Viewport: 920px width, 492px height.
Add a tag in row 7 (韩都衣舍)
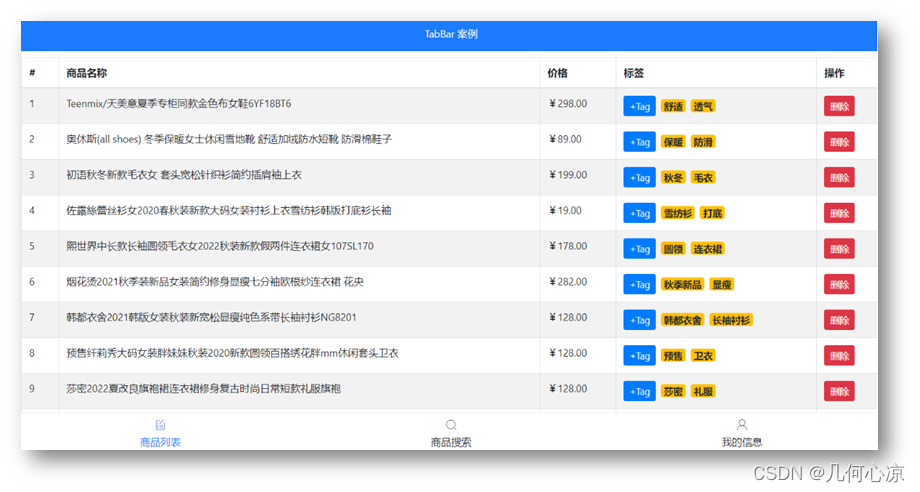640,320
